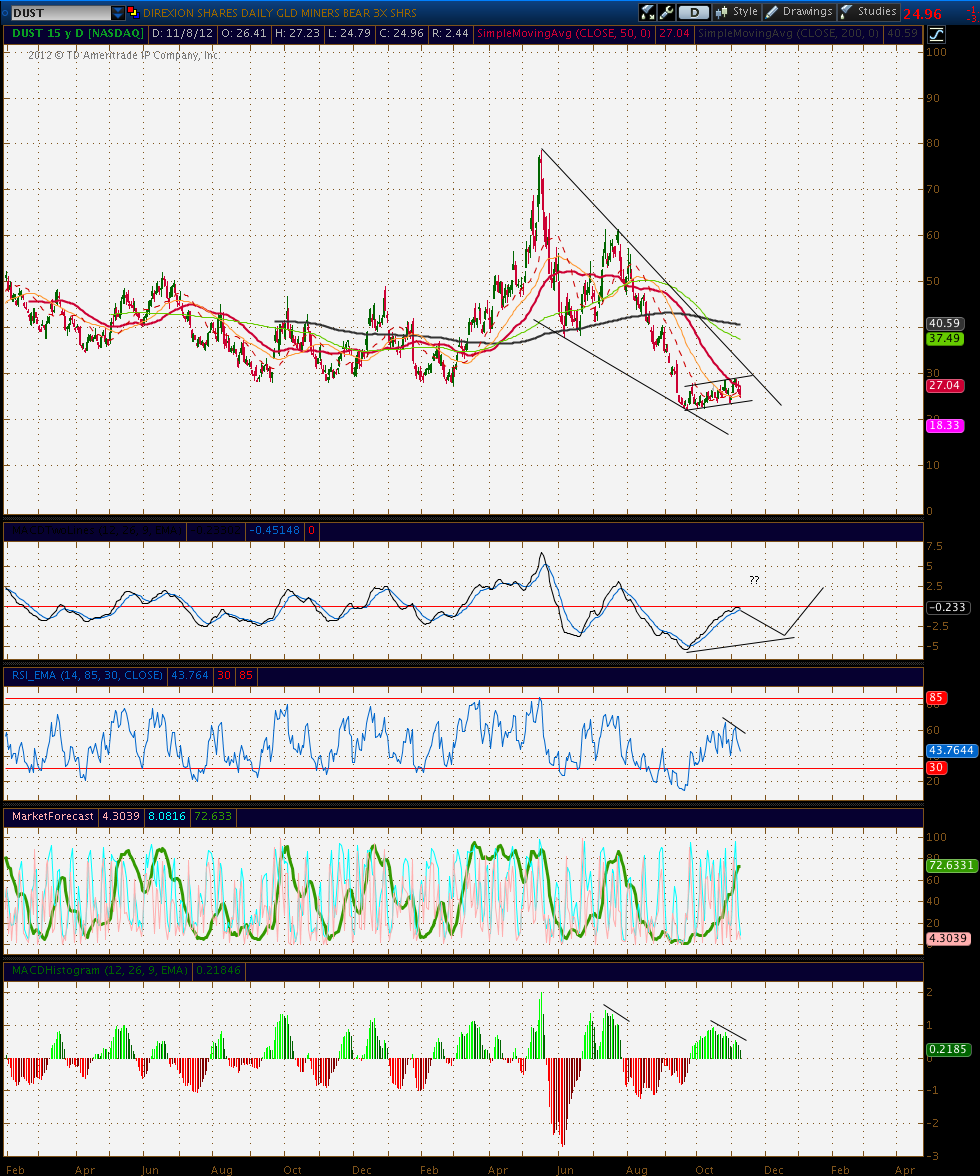Click the red 85 overbought bubble

(935, 698)
